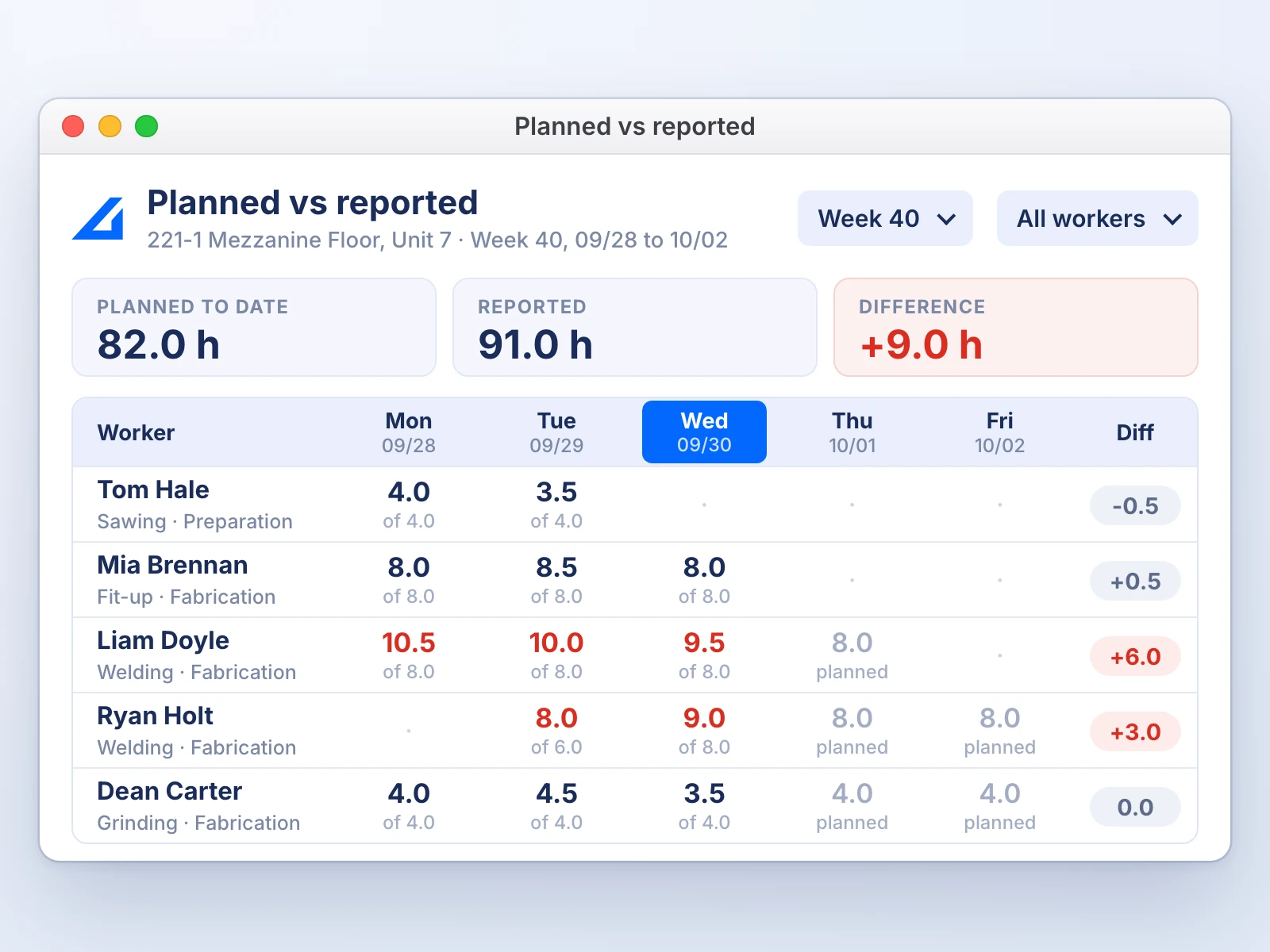Viewport: 1270px width, 952px height.
Task: Click Mia Brennan's name
Action: [172, 565]
